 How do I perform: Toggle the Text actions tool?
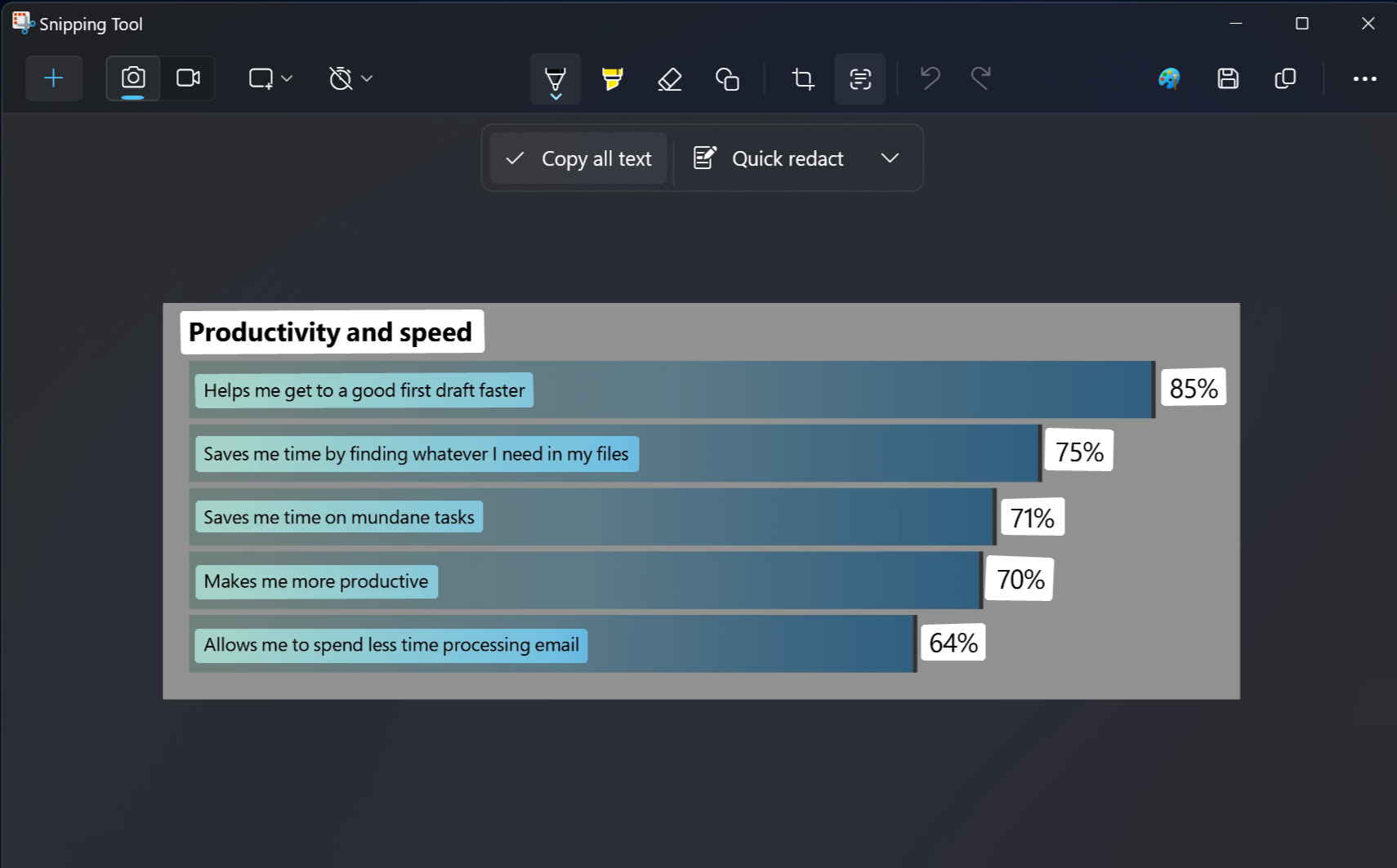point(860,78)
